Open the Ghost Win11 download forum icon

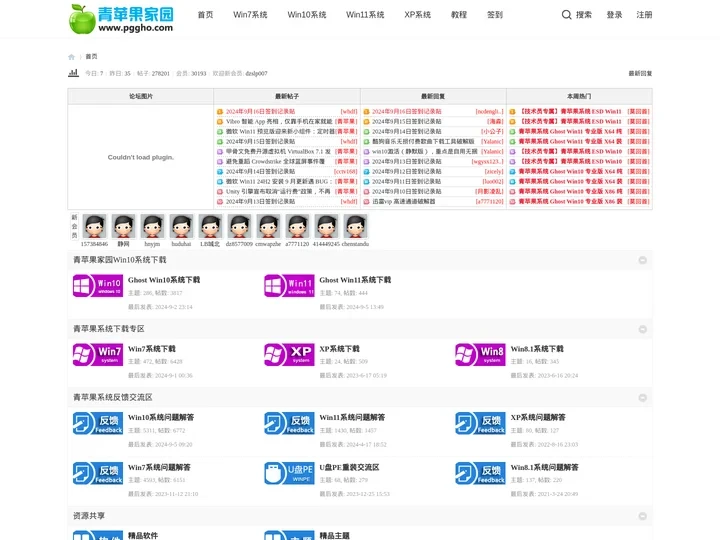(x=289, y=286)
